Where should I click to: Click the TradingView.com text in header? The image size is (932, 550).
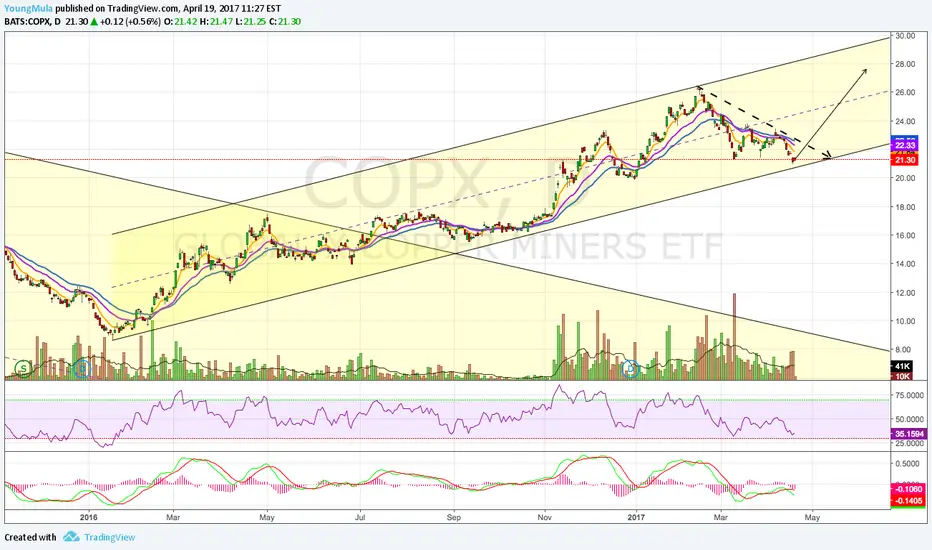click(x=143, y=9)
